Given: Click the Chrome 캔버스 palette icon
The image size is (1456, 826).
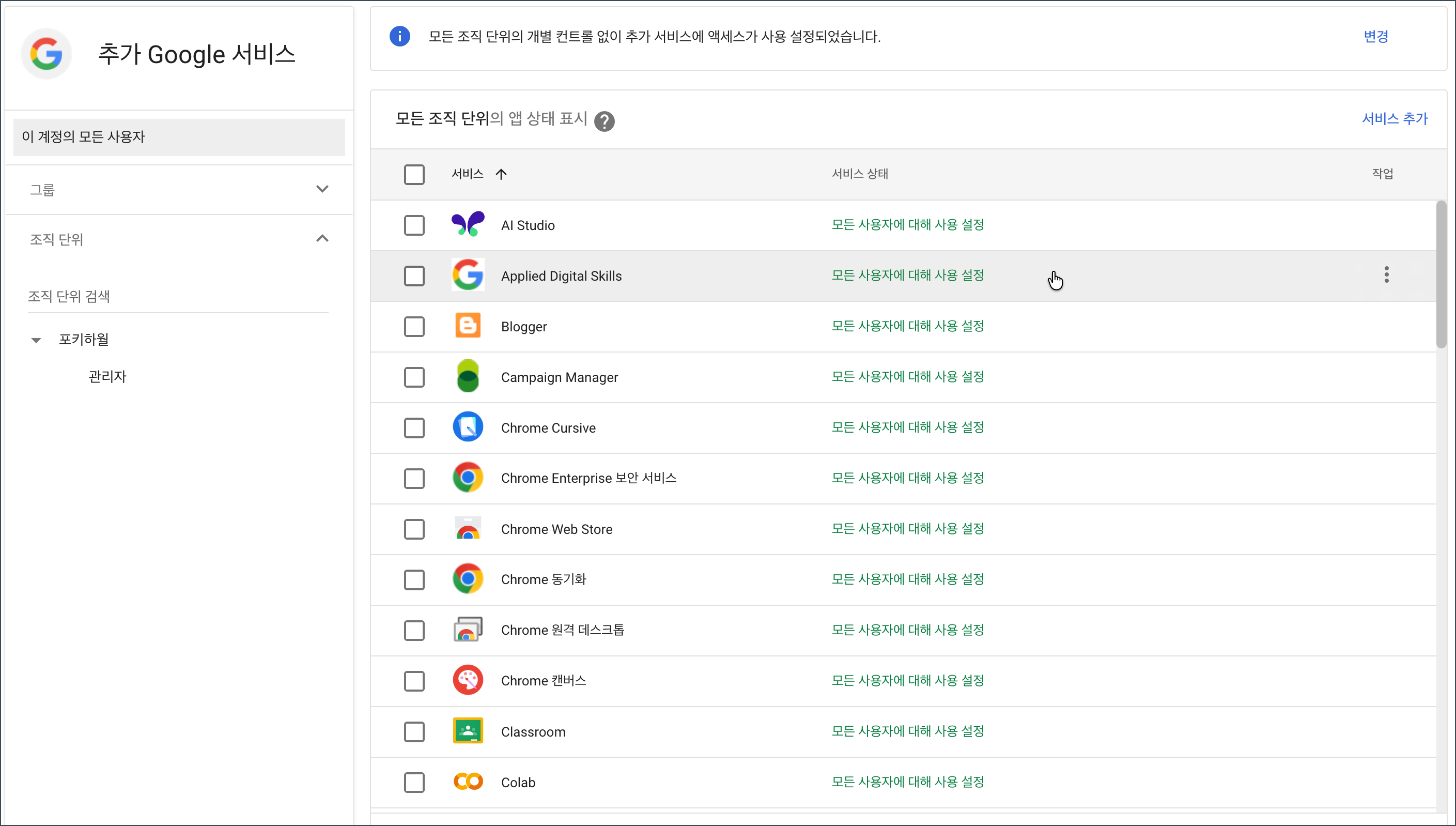Looking at the screenshot, I should tap(468, 680).
